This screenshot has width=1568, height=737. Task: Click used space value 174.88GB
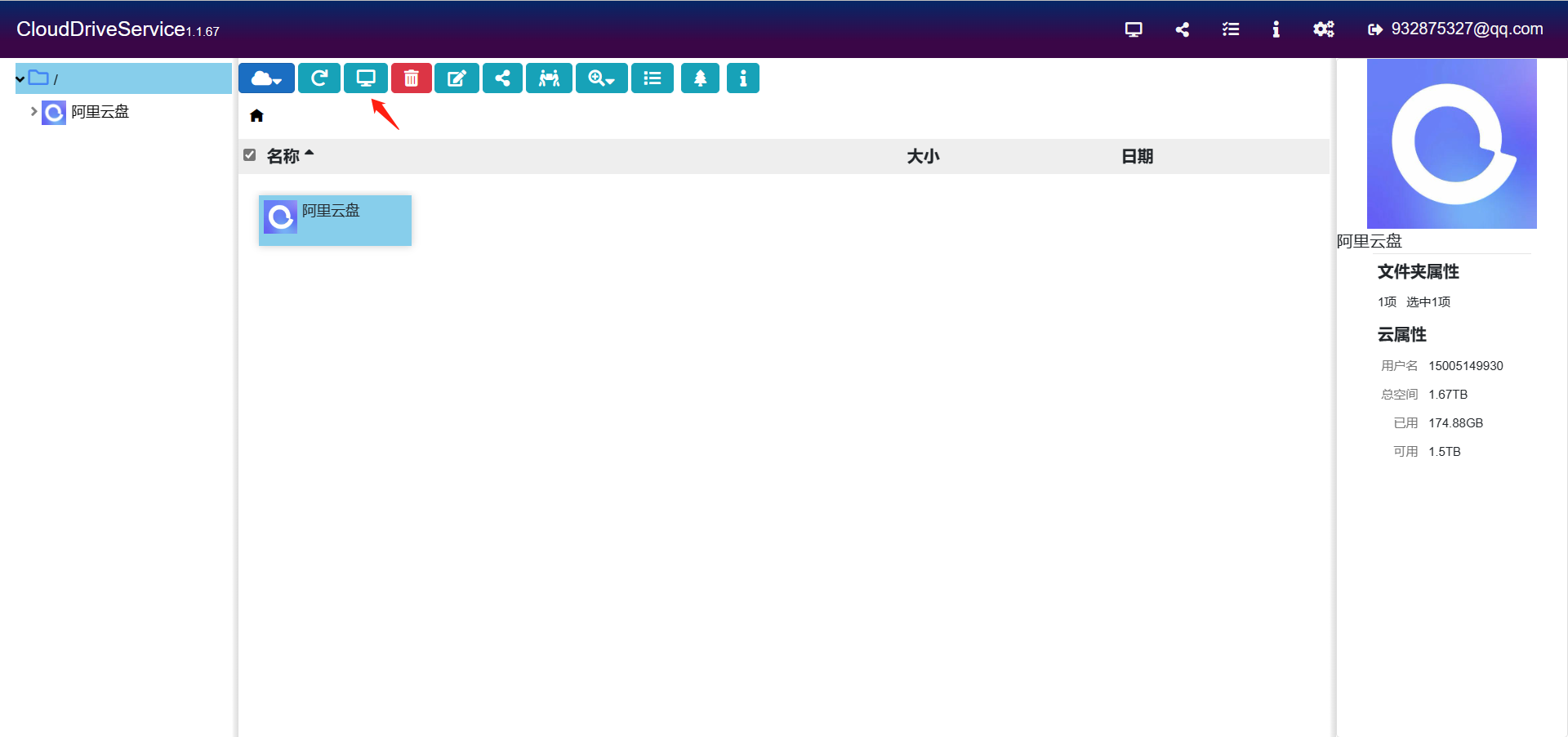tap(1455, 423)
